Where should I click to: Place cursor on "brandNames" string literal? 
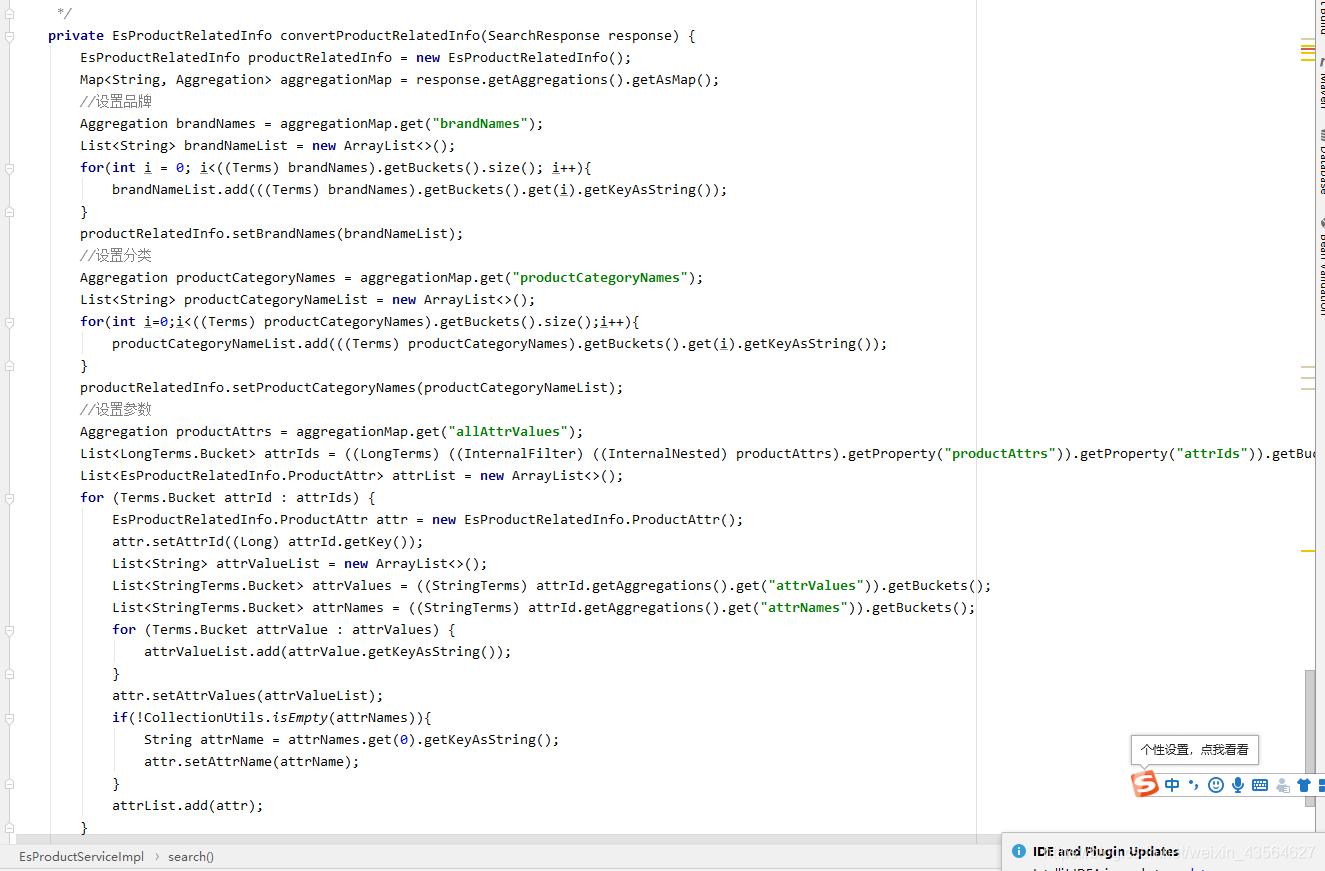pos(479,124)
